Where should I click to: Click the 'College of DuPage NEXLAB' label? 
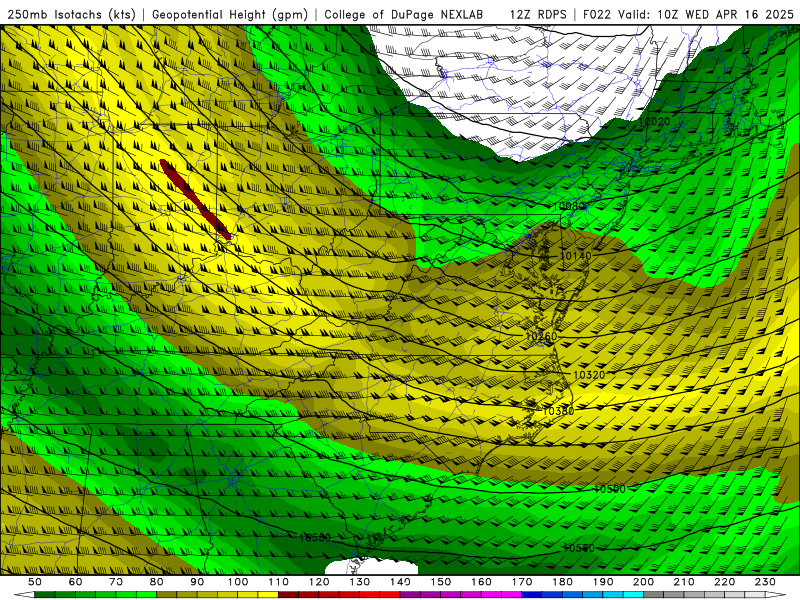(404, 14)
